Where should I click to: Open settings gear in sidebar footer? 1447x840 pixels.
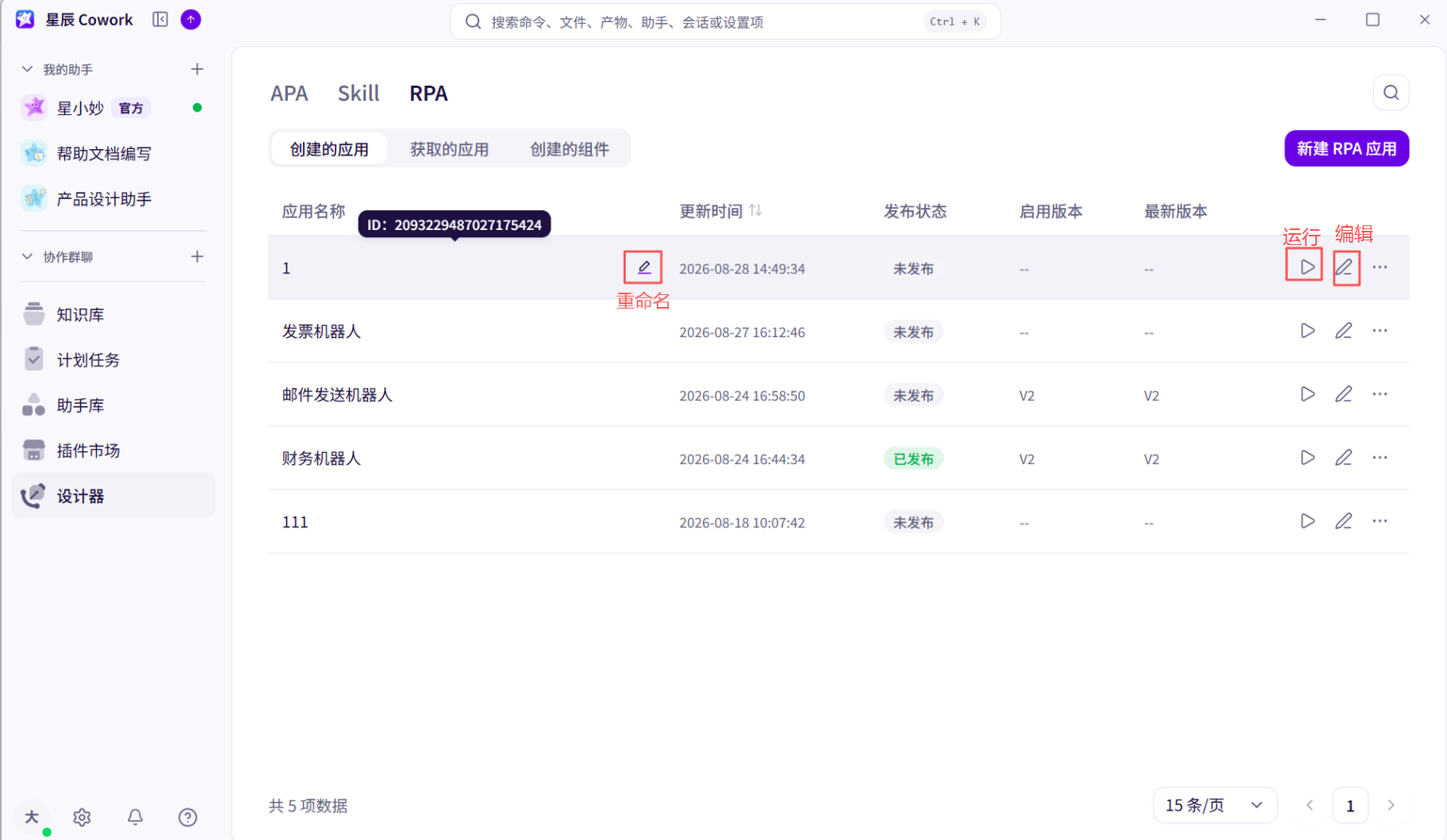click(82, 817)
